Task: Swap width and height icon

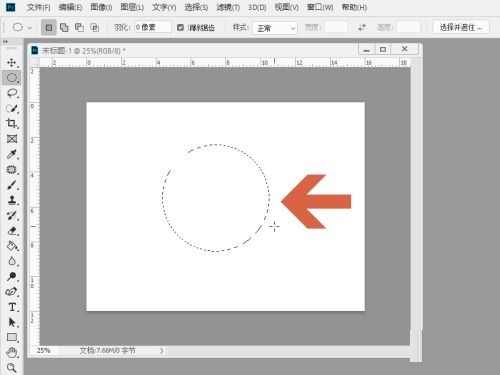Action: (x=362, y=27)
